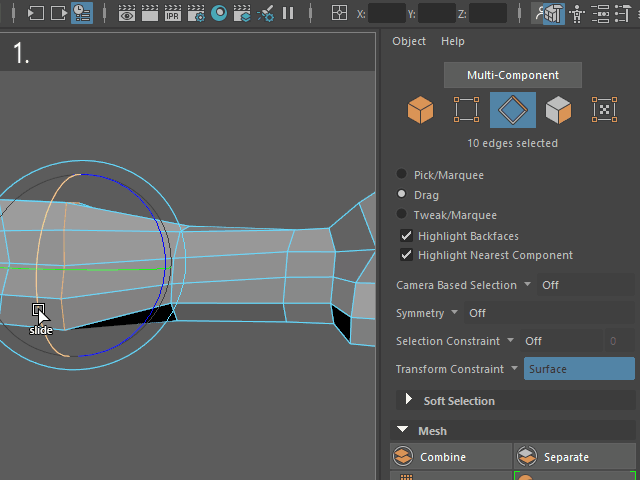This screenshot has width=640, height=480.
Task: Click the IPR render icon
Action: tap(173, 14)
